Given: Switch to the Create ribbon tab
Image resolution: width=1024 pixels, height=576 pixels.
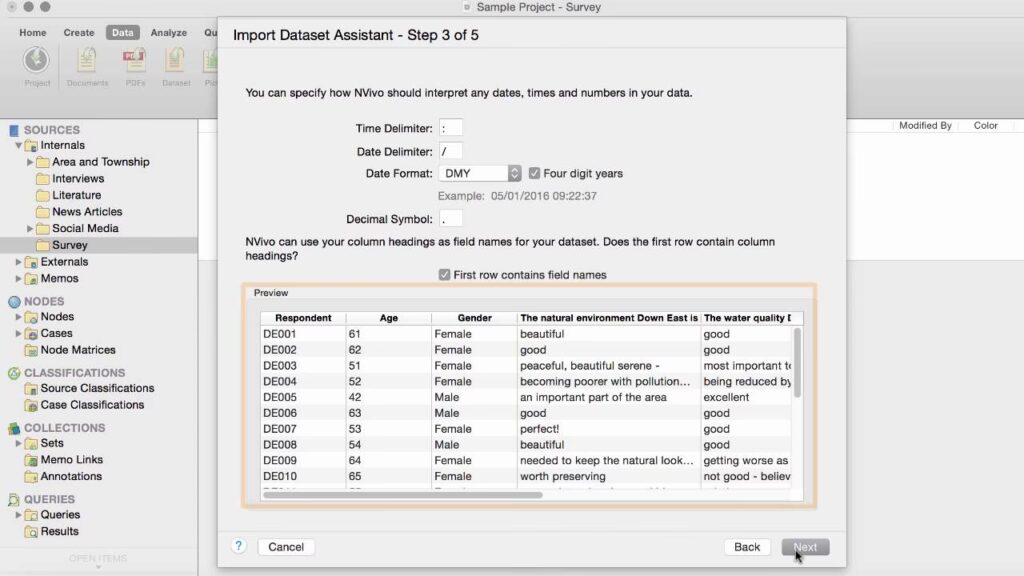Looking at the screenshot, I should pyautogui.click(x=79, y=32).
